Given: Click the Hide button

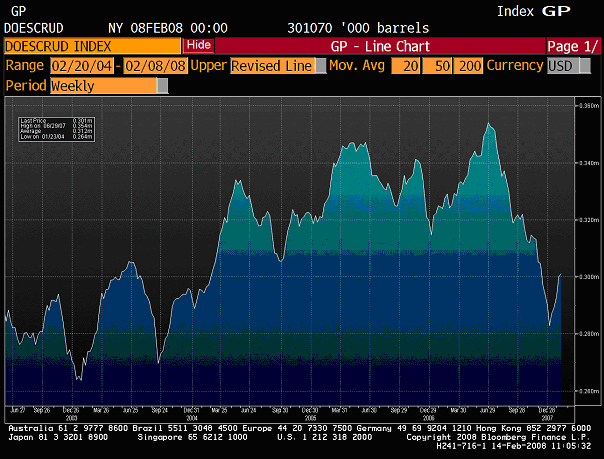Looking at the screenshot, I should (199, 46).
